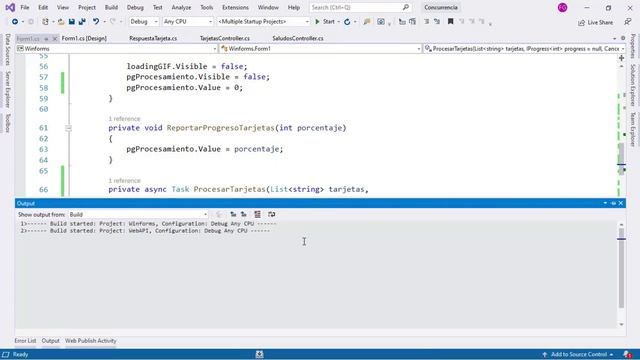This screenshot has height=360, width=640.
Task: Open the Toolbox side tab
Action: point(7,123)
